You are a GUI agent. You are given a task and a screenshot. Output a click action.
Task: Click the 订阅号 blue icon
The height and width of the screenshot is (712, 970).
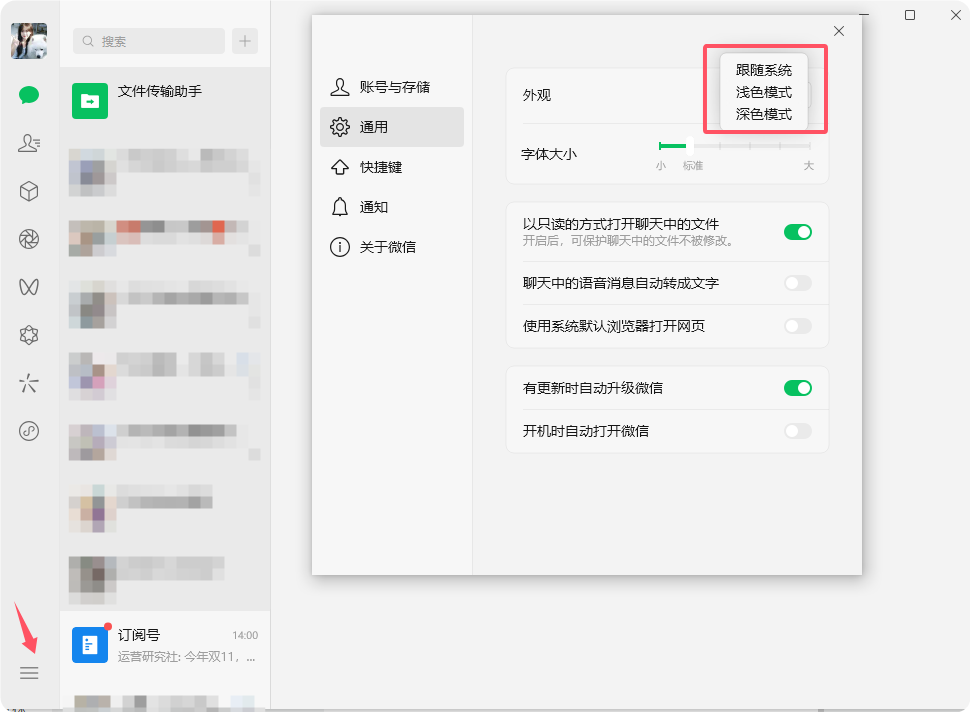90,645
